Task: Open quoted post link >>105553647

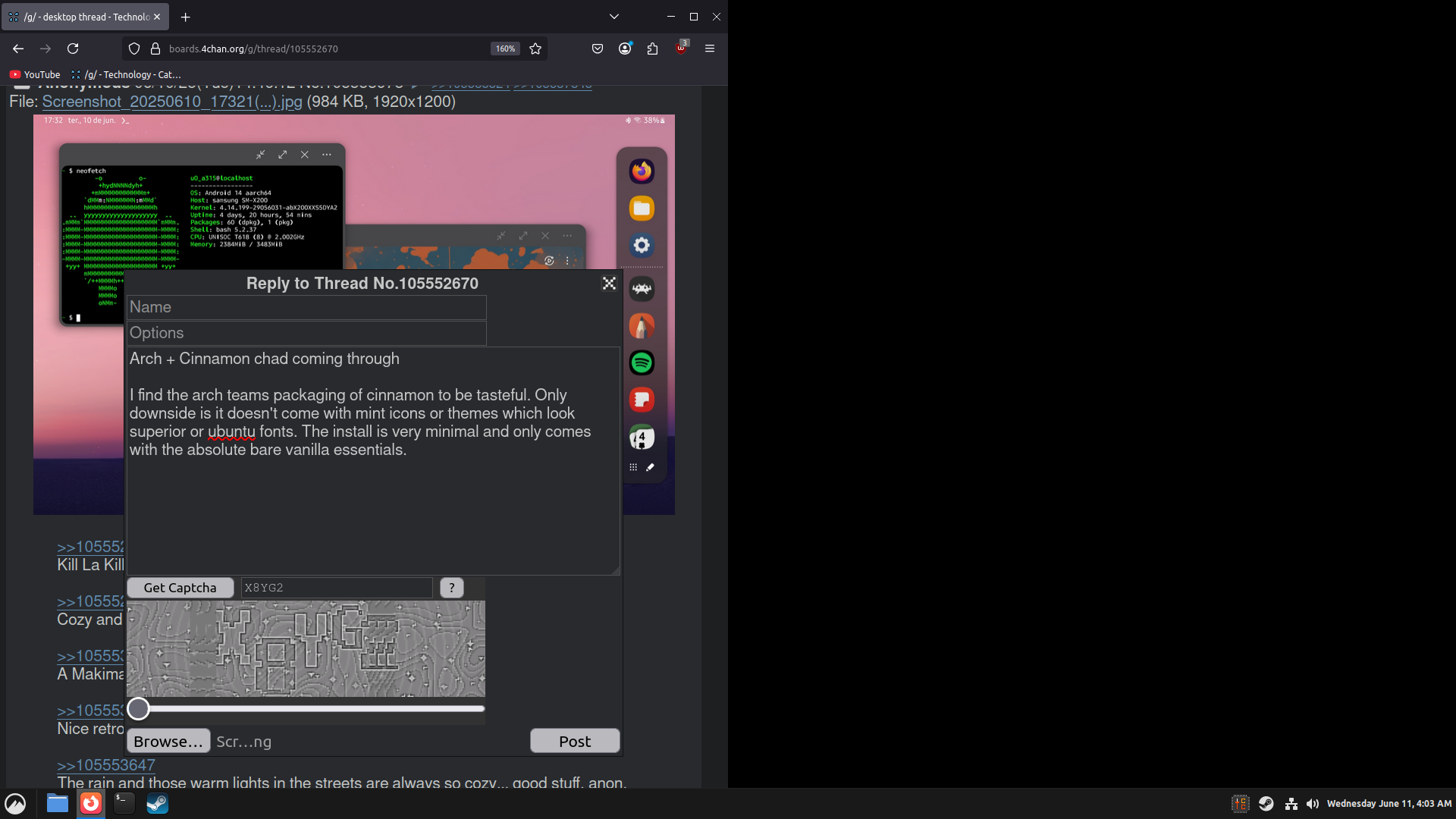Action: pyautogui.click(x=106, y=765)
